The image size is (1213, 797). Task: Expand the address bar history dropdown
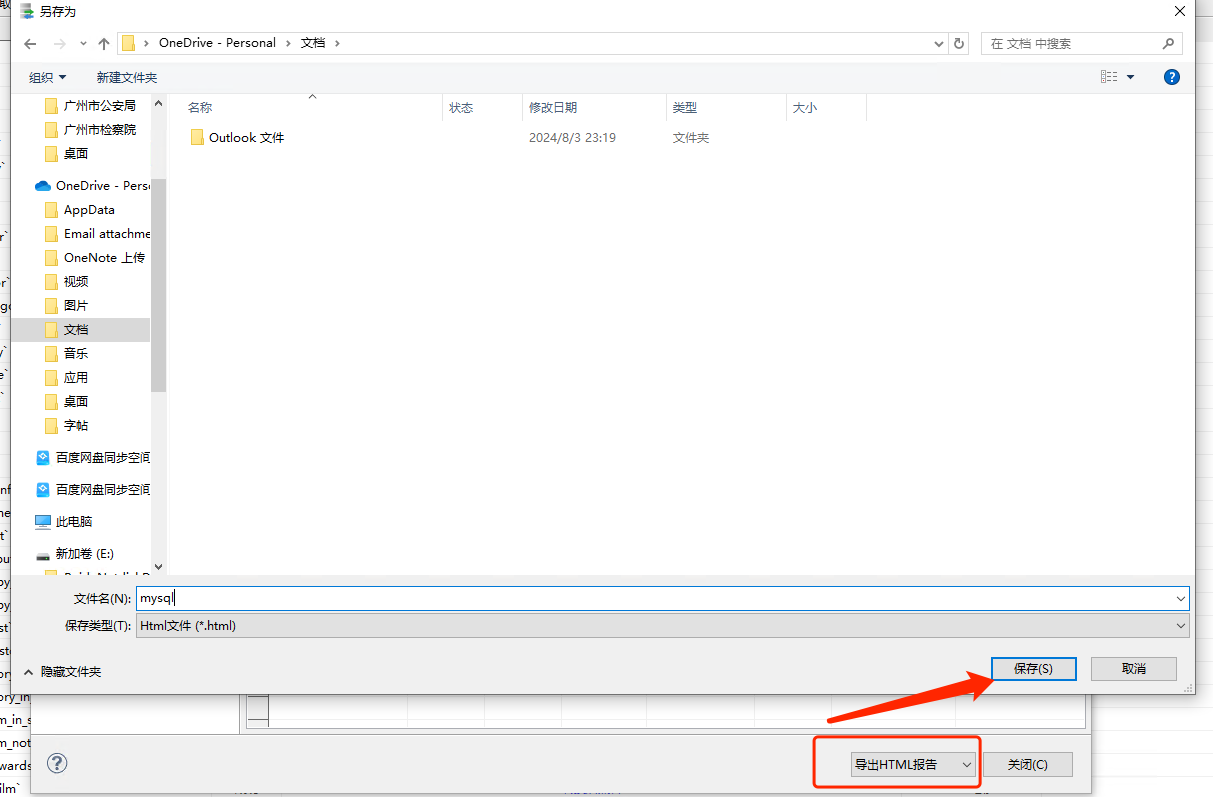click(x=939, y=43)
